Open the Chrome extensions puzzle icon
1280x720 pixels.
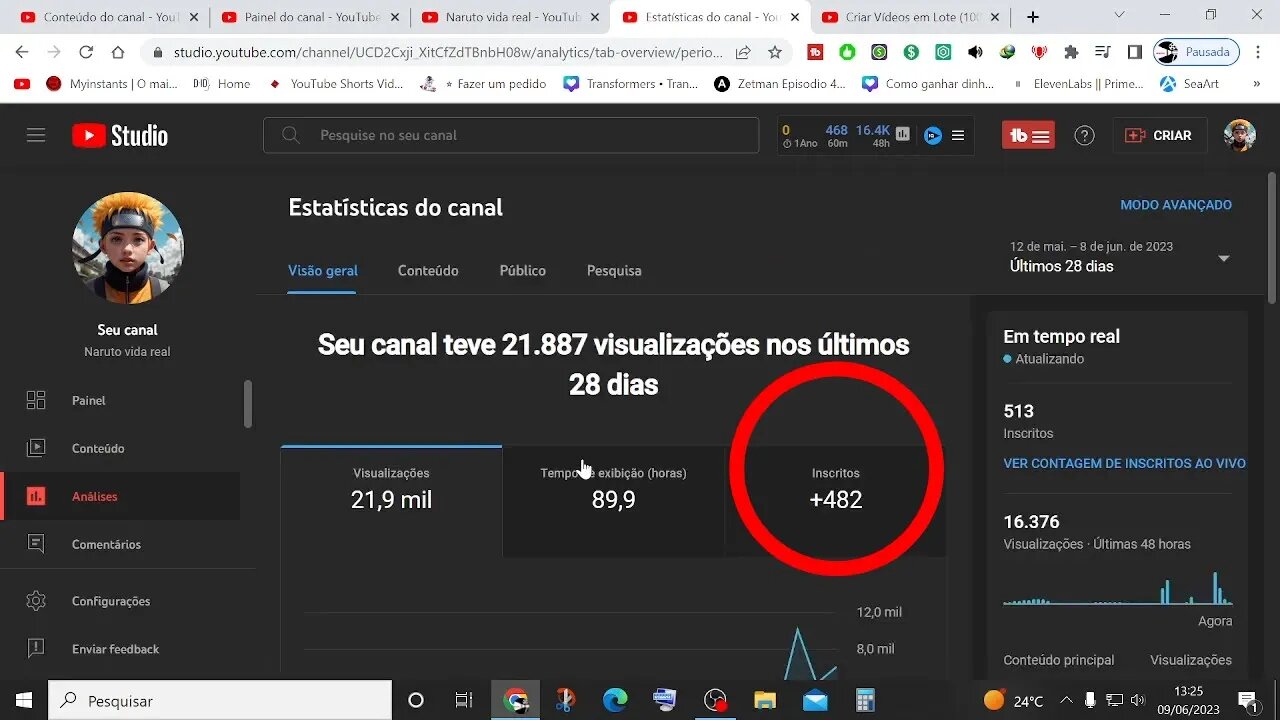[x=1071, y=53]
